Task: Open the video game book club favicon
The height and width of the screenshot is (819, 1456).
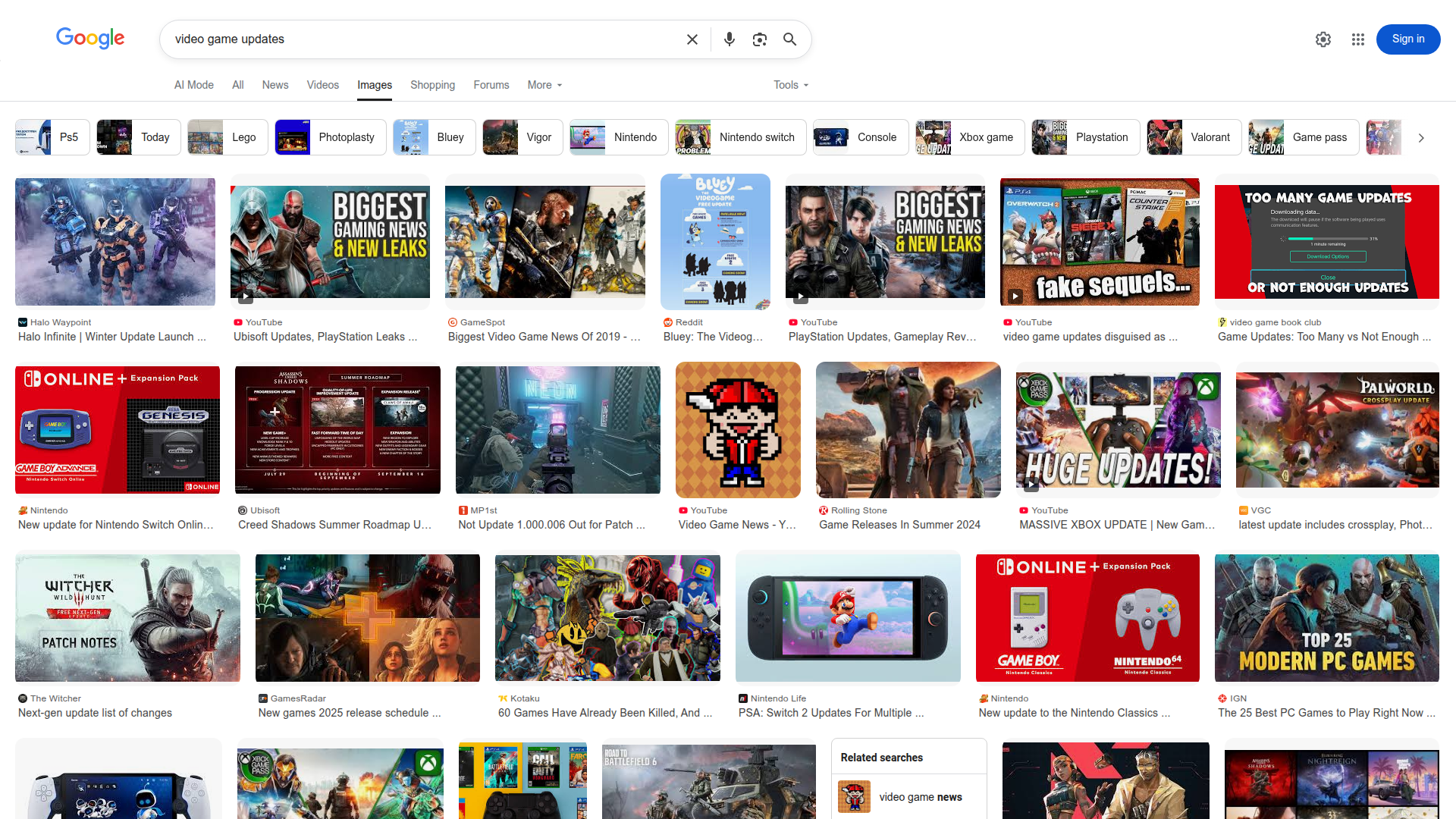Action: click(1222, 322)
